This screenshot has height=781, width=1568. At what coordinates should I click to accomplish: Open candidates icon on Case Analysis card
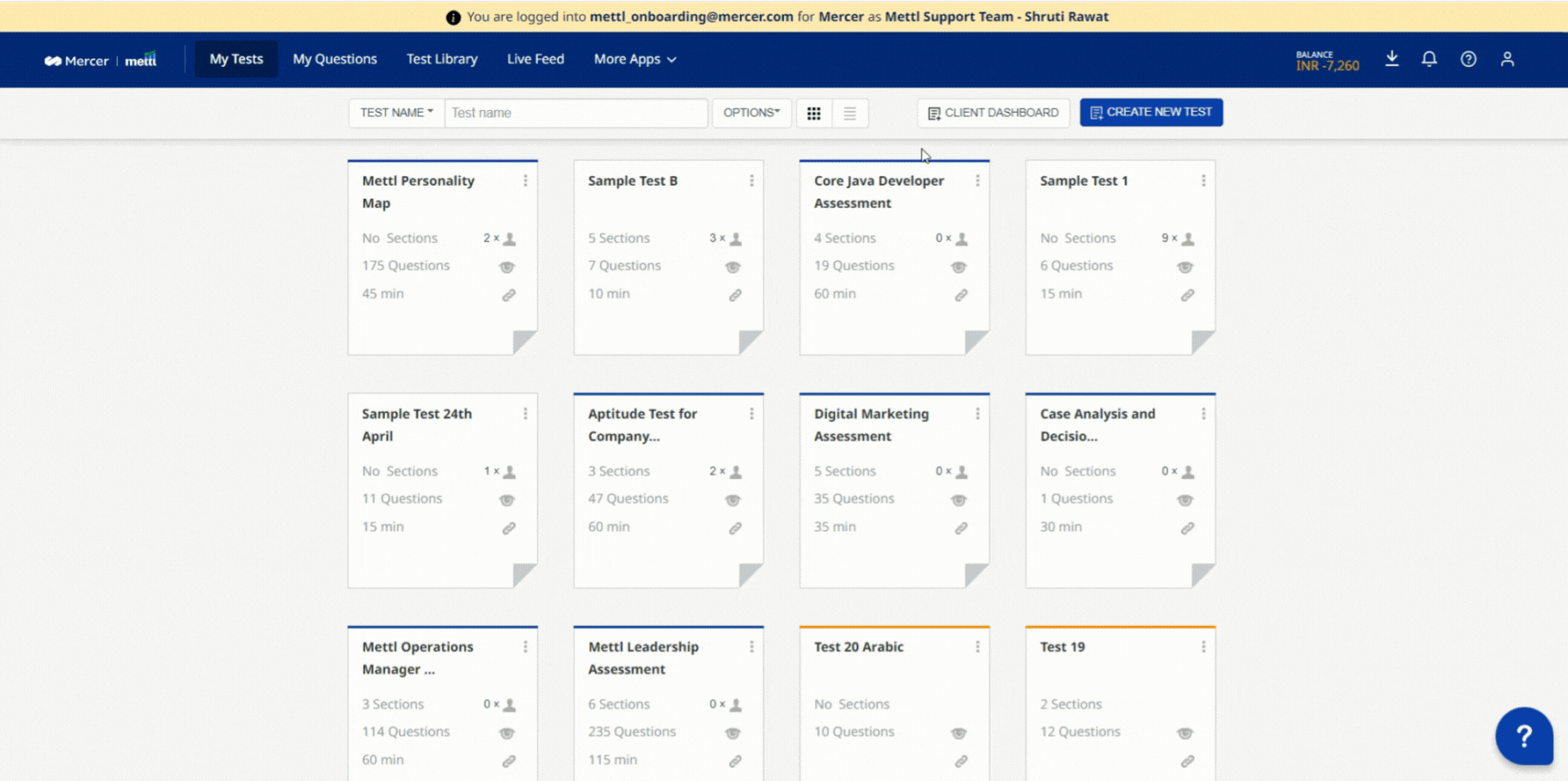(x=1187, y=471)
